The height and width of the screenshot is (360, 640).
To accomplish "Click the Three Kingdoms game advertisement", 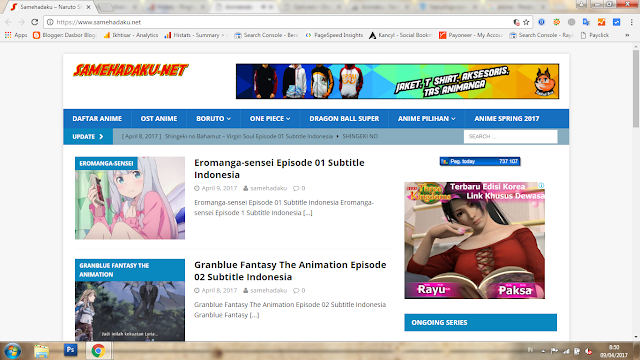I will 474,240.
